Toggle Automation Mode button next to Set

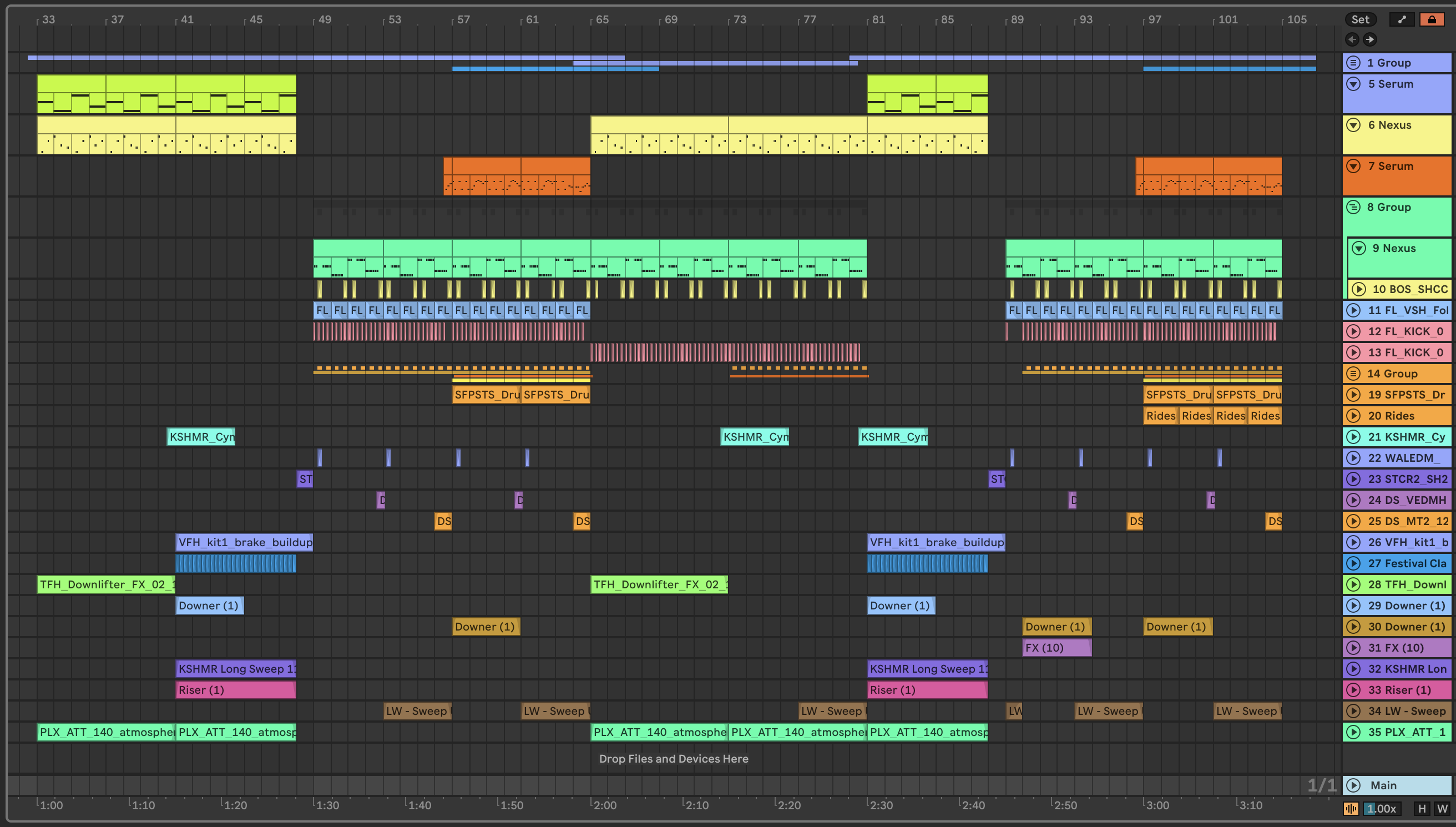[x=1402, y=19]
